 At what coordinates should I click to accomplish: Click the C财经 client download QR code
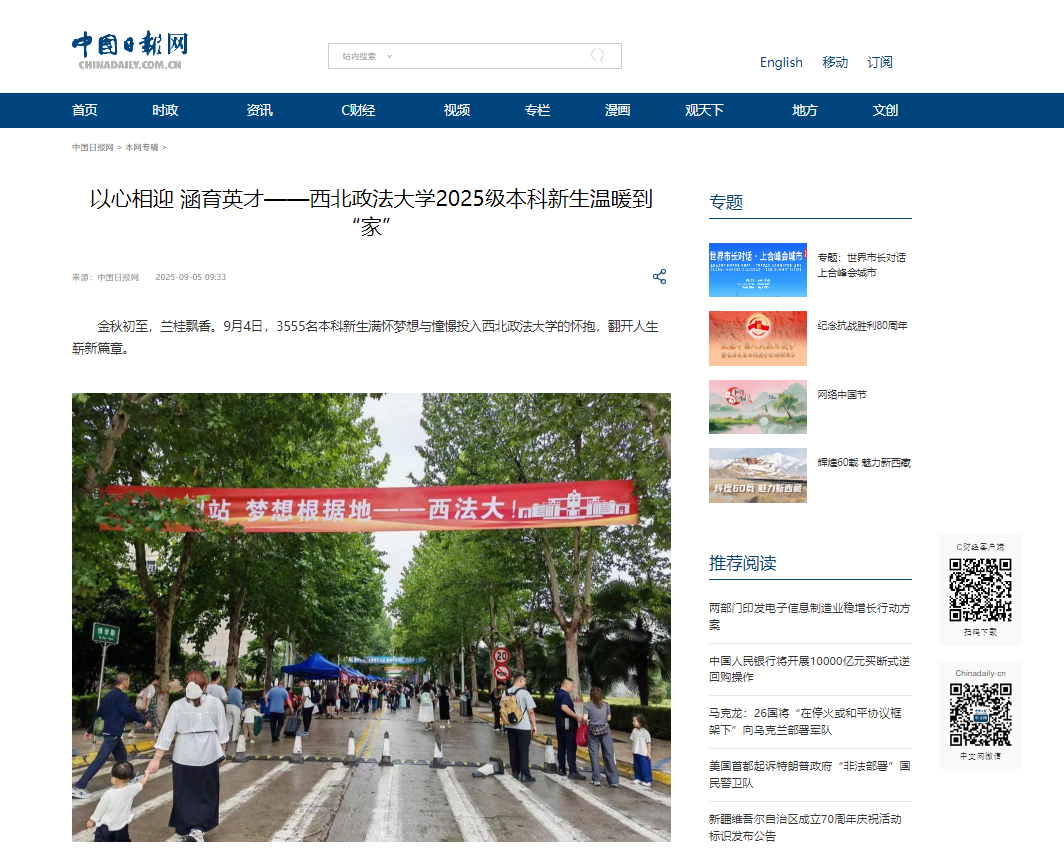[x=980, y=590]
